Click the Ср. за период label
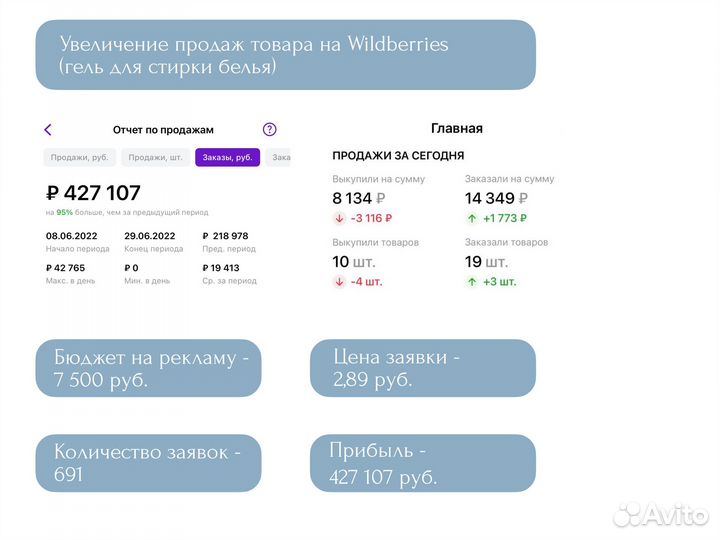The height and width of the screenshot is (540, 720). [230, 281]
